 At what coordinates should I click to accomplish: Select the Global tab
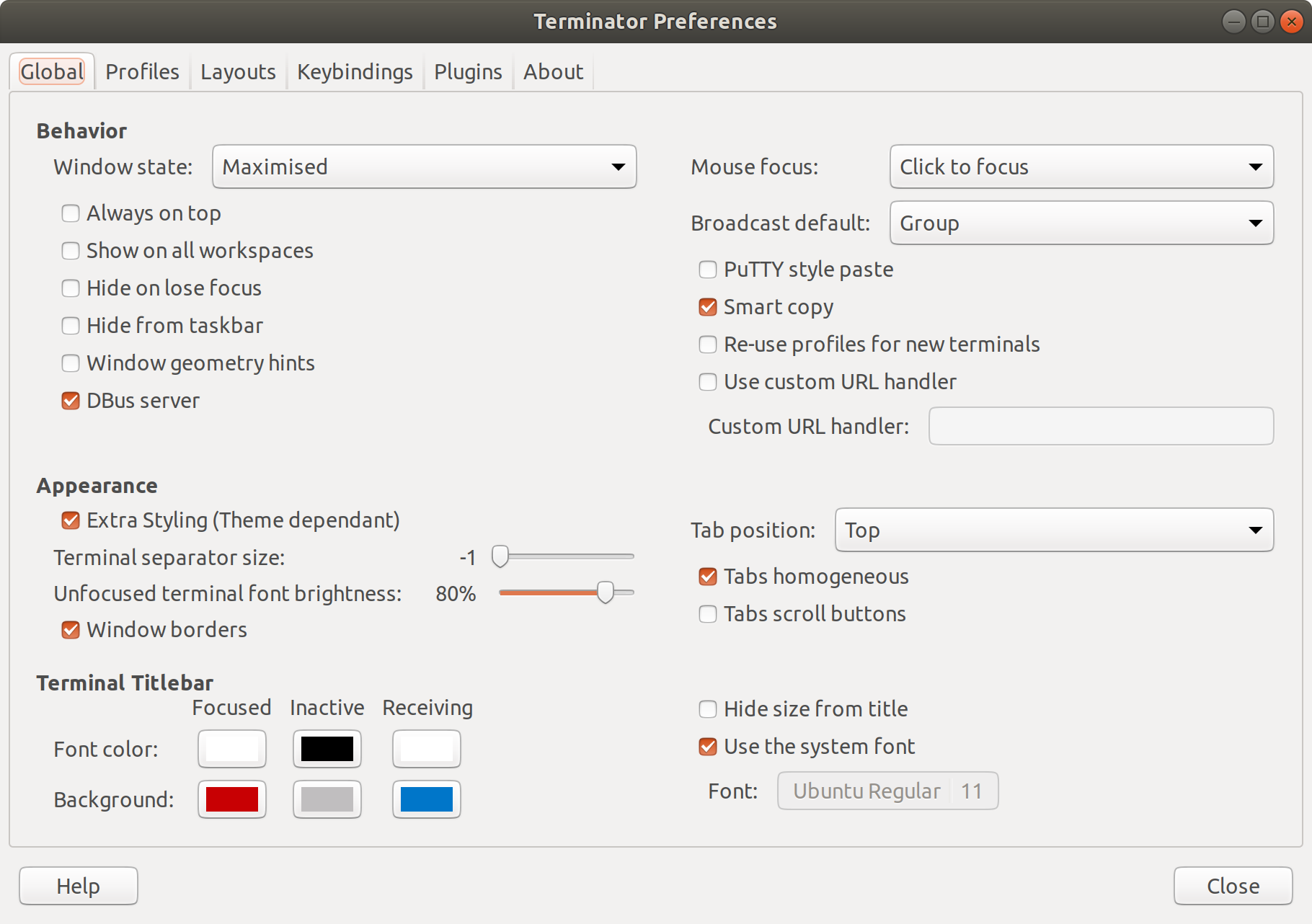coord(52,71)
